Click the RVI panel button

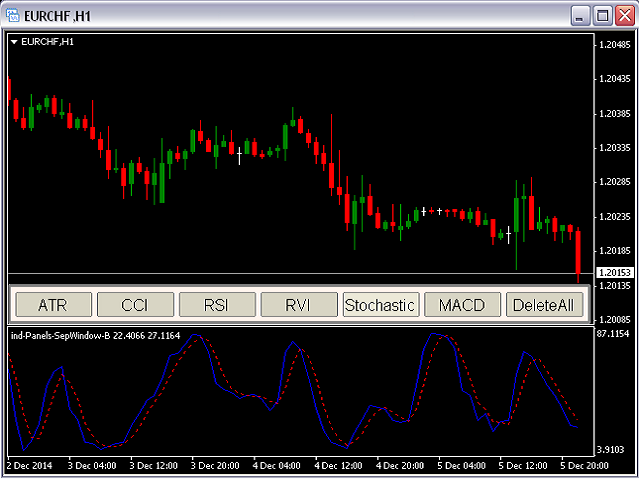298,304
